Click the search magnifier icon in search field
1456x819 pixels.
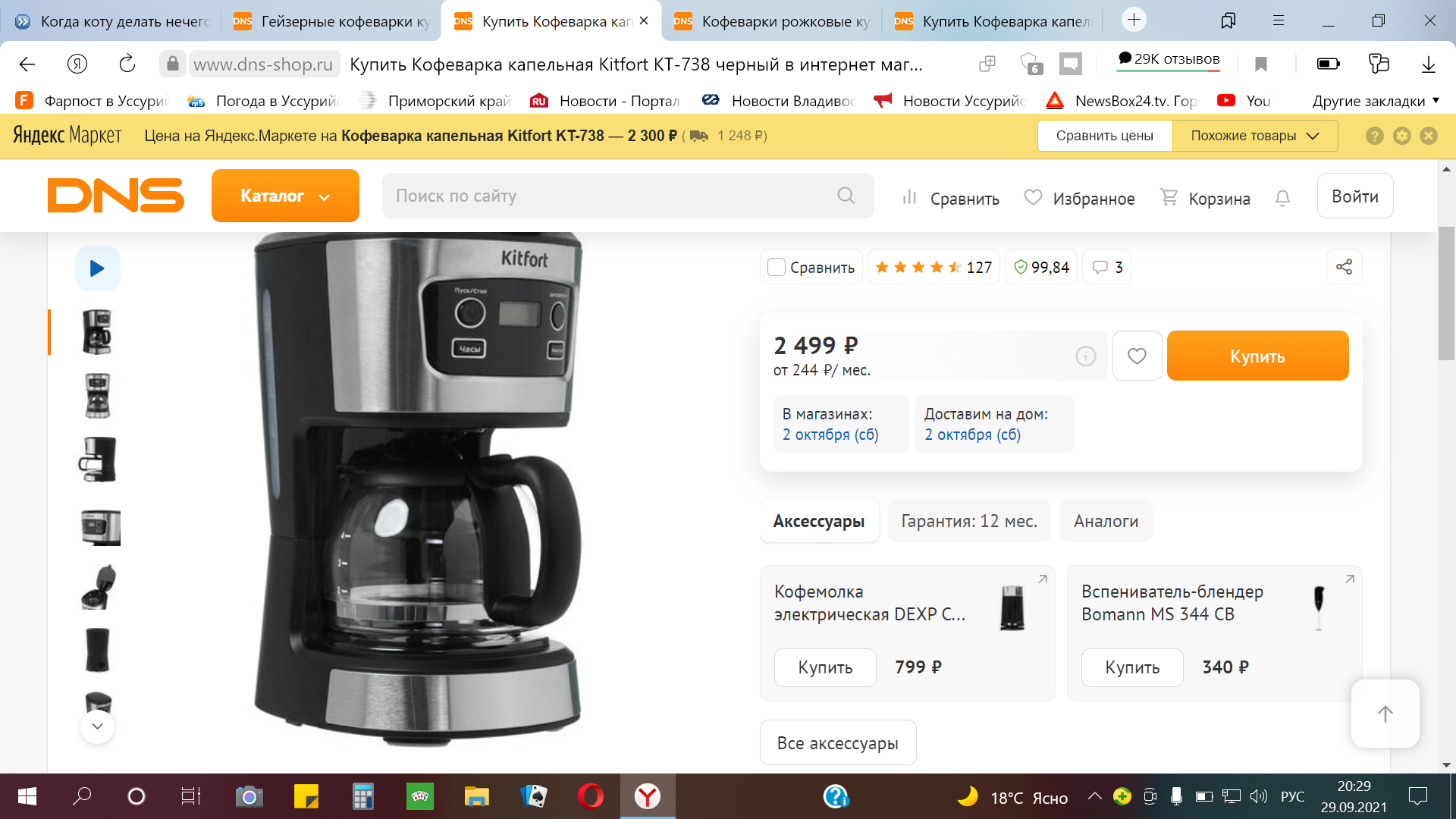pos(846,196)
